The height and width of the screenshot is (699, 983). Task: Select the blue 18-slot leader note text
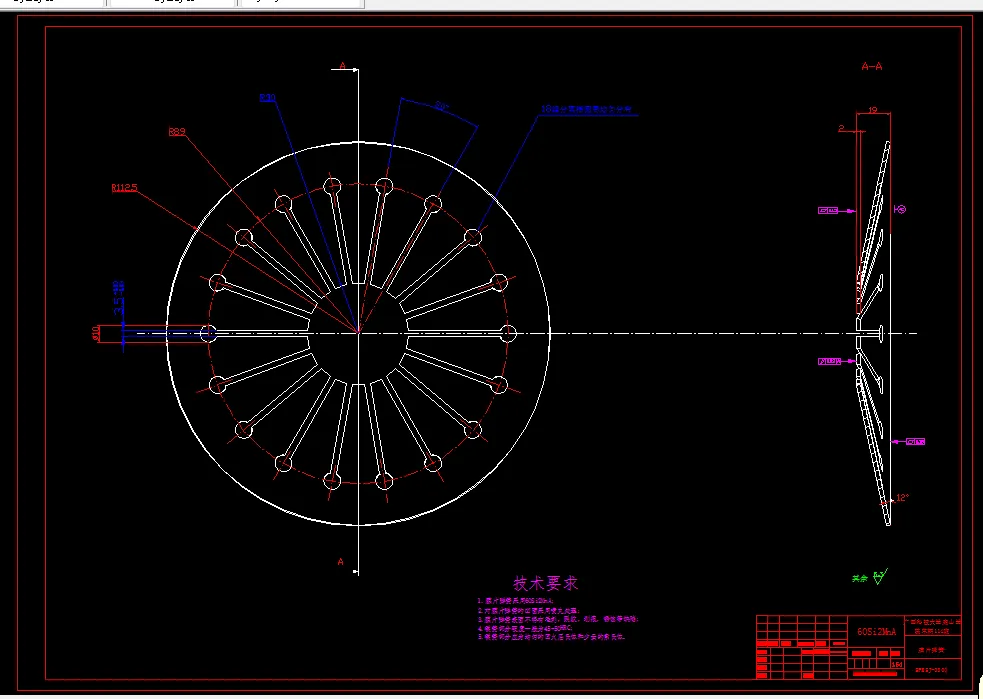586,109
